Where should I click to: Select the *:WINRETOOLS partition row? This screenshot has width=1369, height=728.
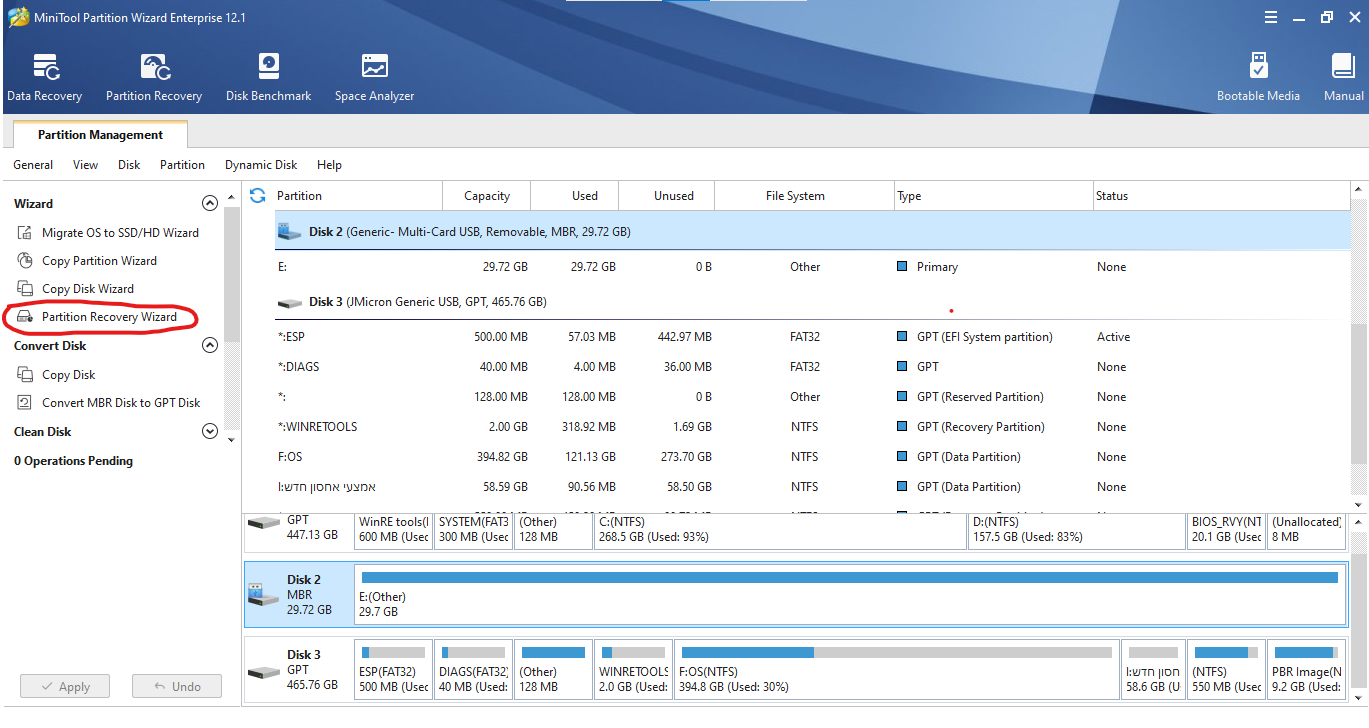coord(812,427)
